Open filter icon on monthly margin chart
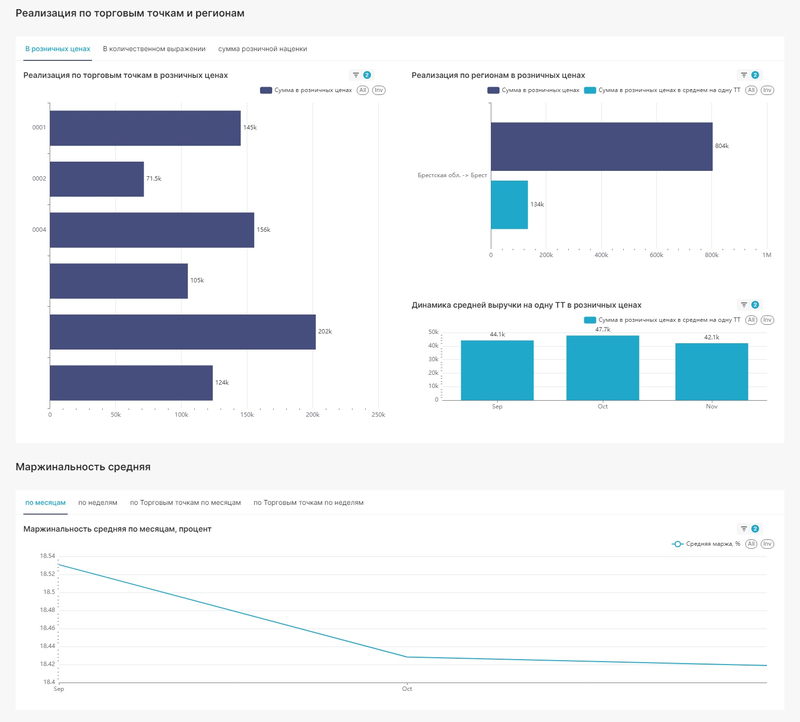The width and height of the screenshot is (800, 722). pos(743,529)
